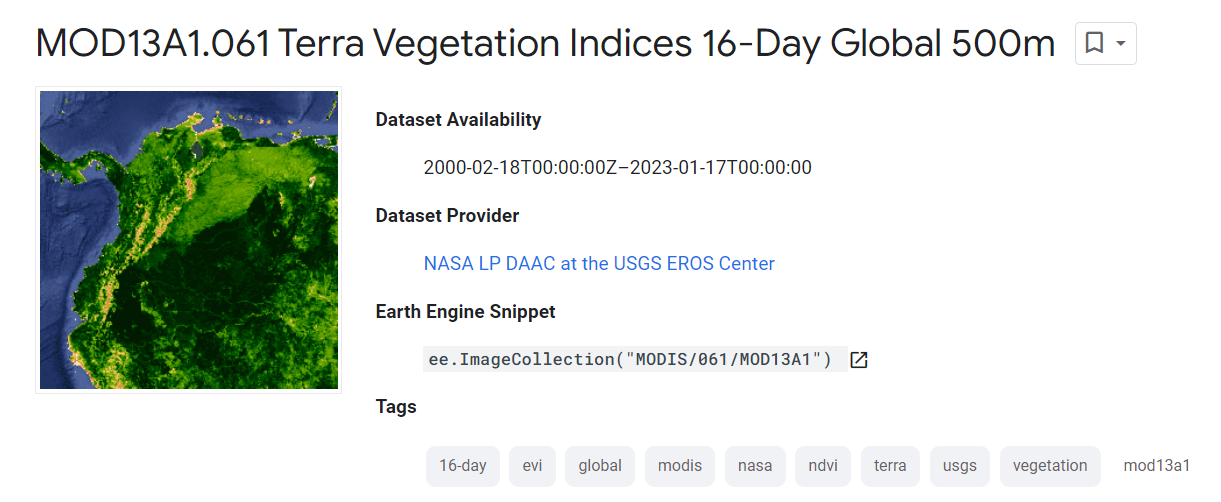
Task: Choose the modis tag
Action: (680, 466)
